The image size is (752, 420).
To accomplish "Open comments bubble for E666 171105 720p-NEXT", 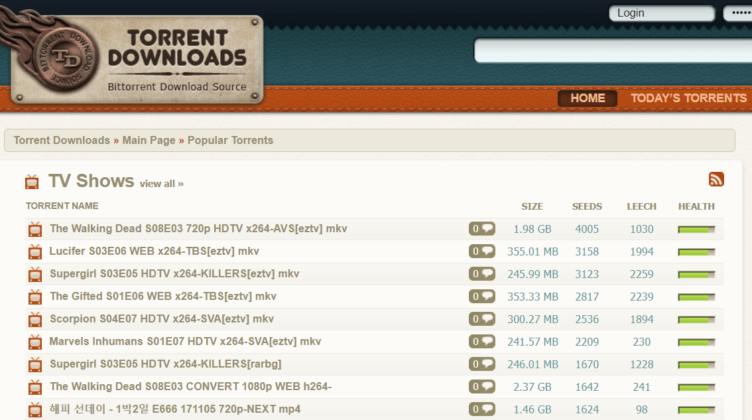I will [482, 409].
